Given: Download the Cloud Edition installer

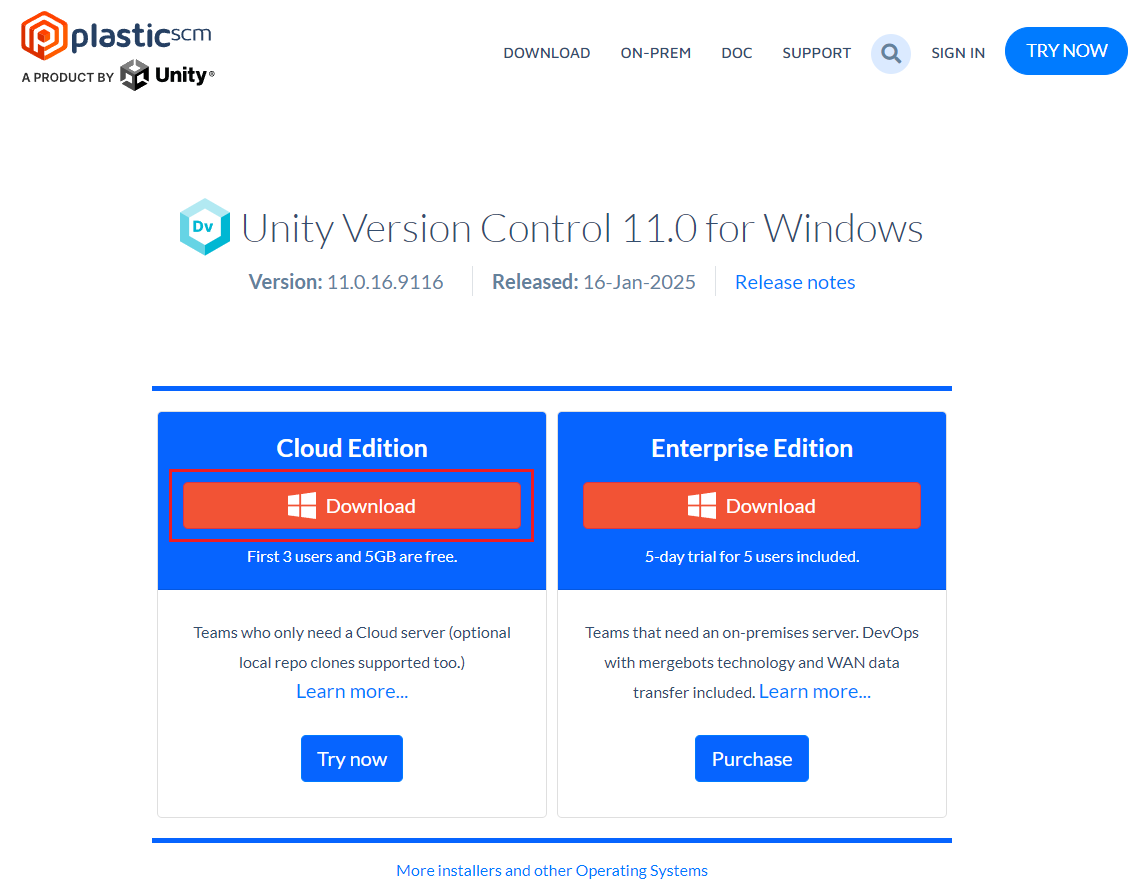Looking at the screenshot, I should click(352, 506).
